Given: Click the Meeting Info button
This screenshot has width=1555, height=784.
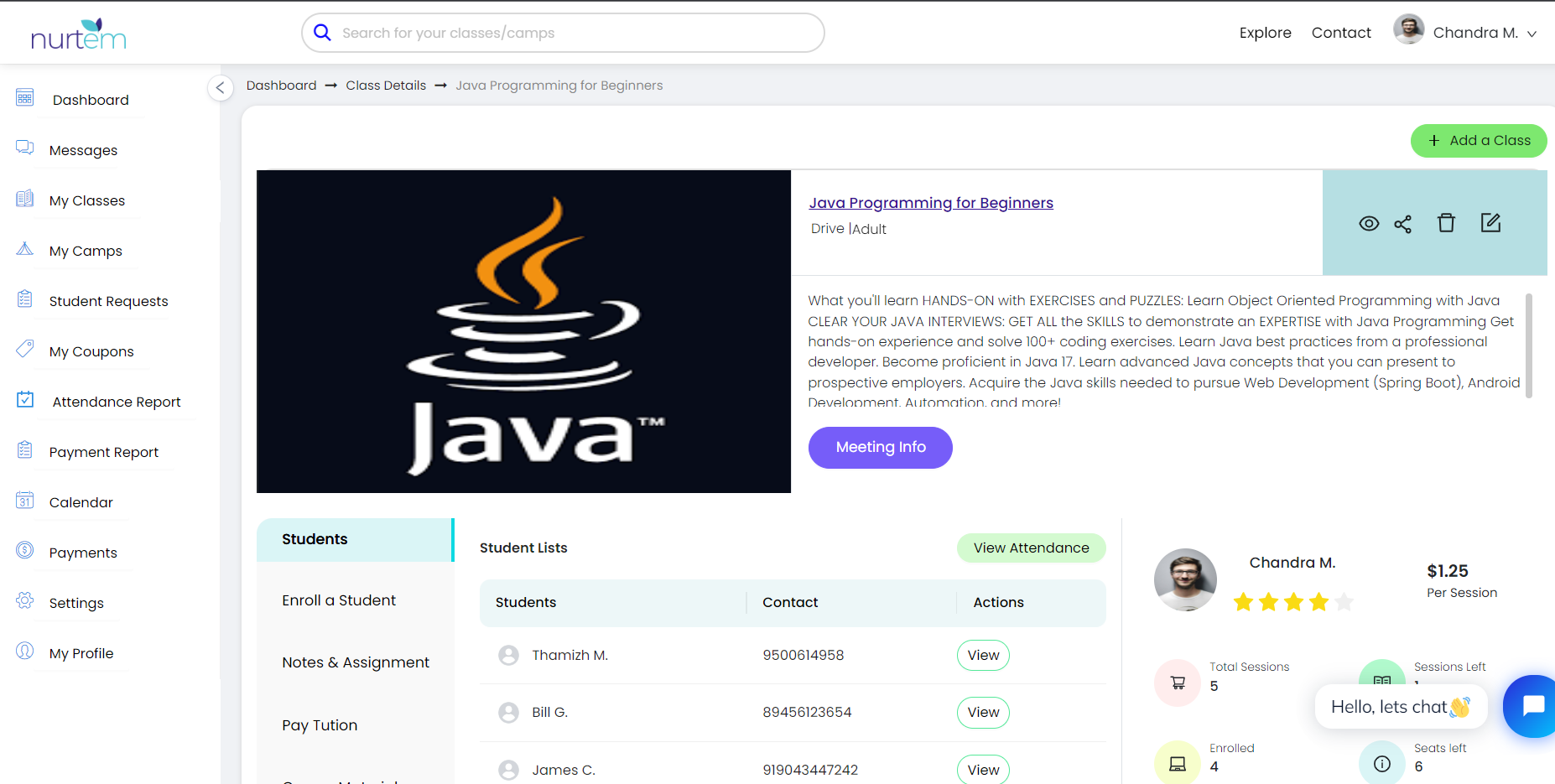Looking at the screenshot, I should 880,448.
